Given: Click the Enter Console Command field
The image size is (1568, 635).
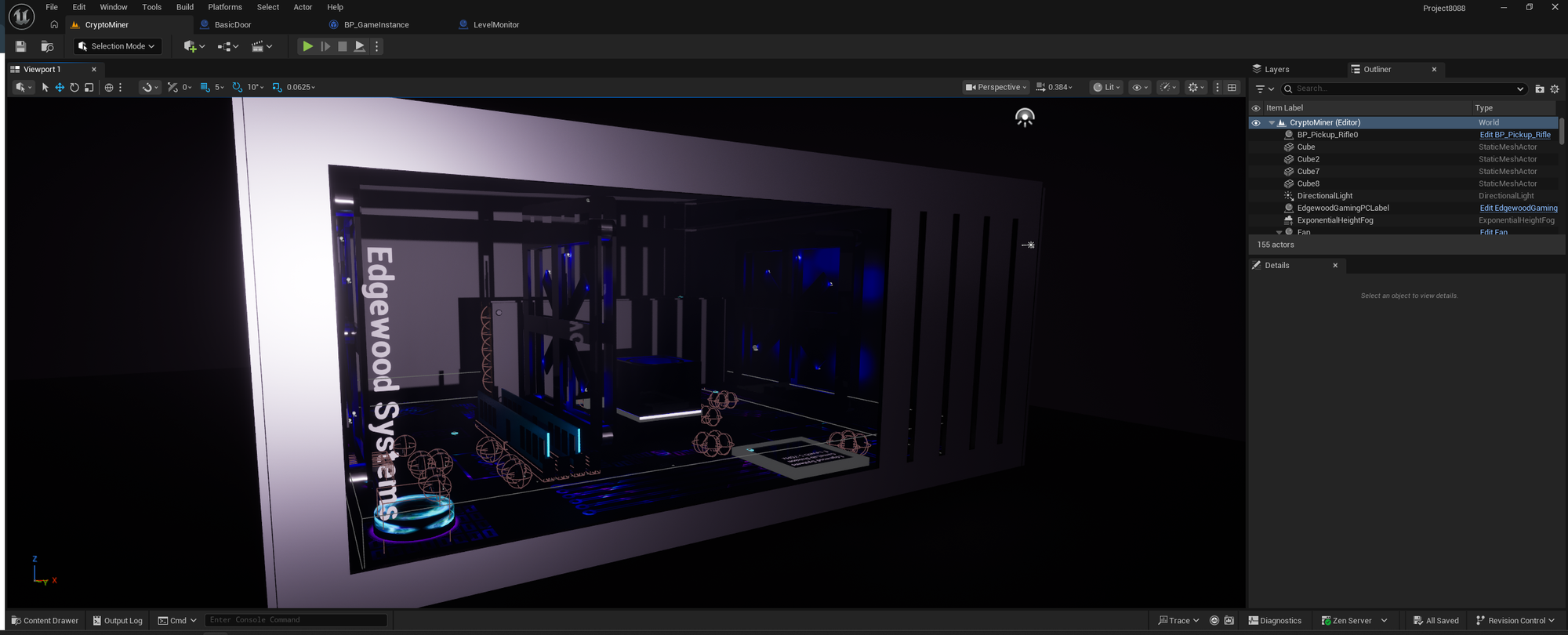Looking at the screenshot, I should [296, 620].
